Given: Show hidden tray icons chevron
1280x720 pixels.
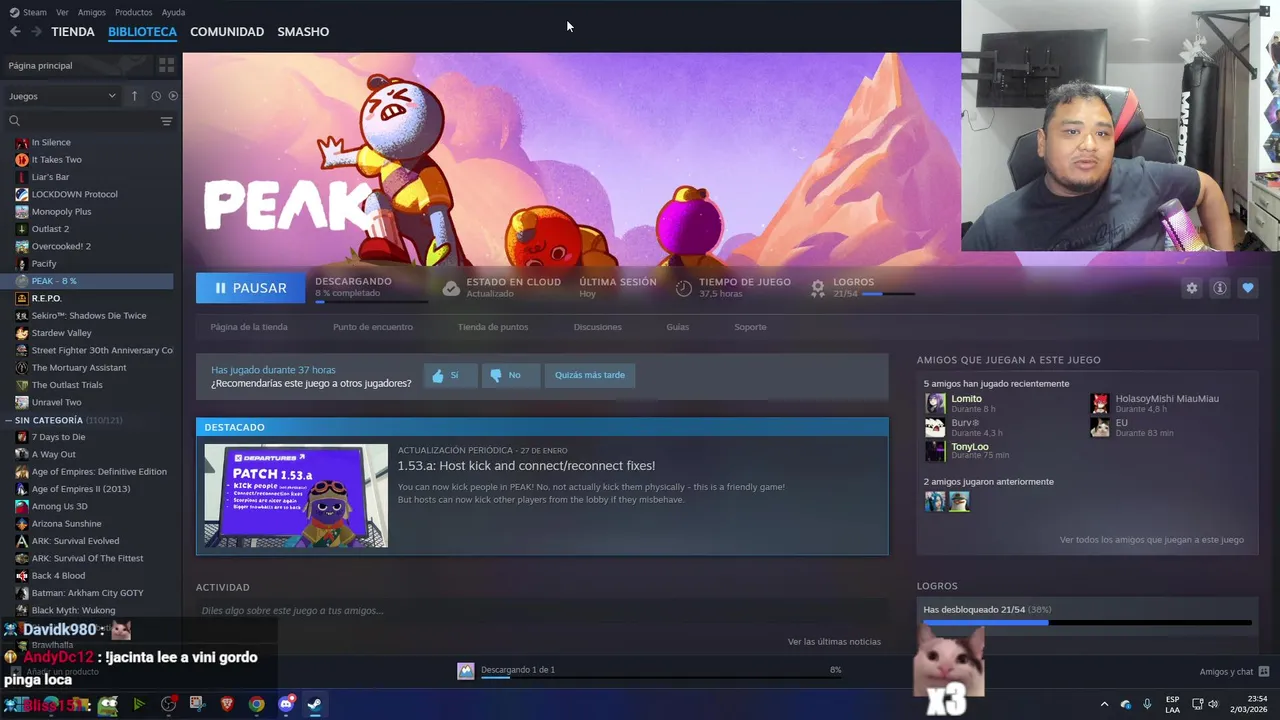Looking at the screenshot, I should pyautogui.click(x=1104, y=704).
